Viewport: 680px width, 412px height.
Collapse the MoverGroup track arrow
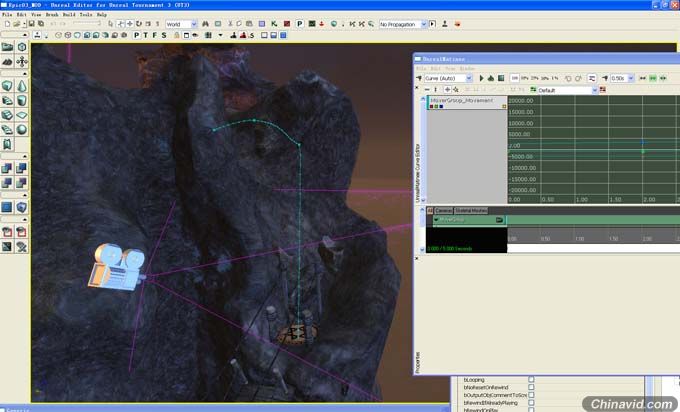(436, 220)
